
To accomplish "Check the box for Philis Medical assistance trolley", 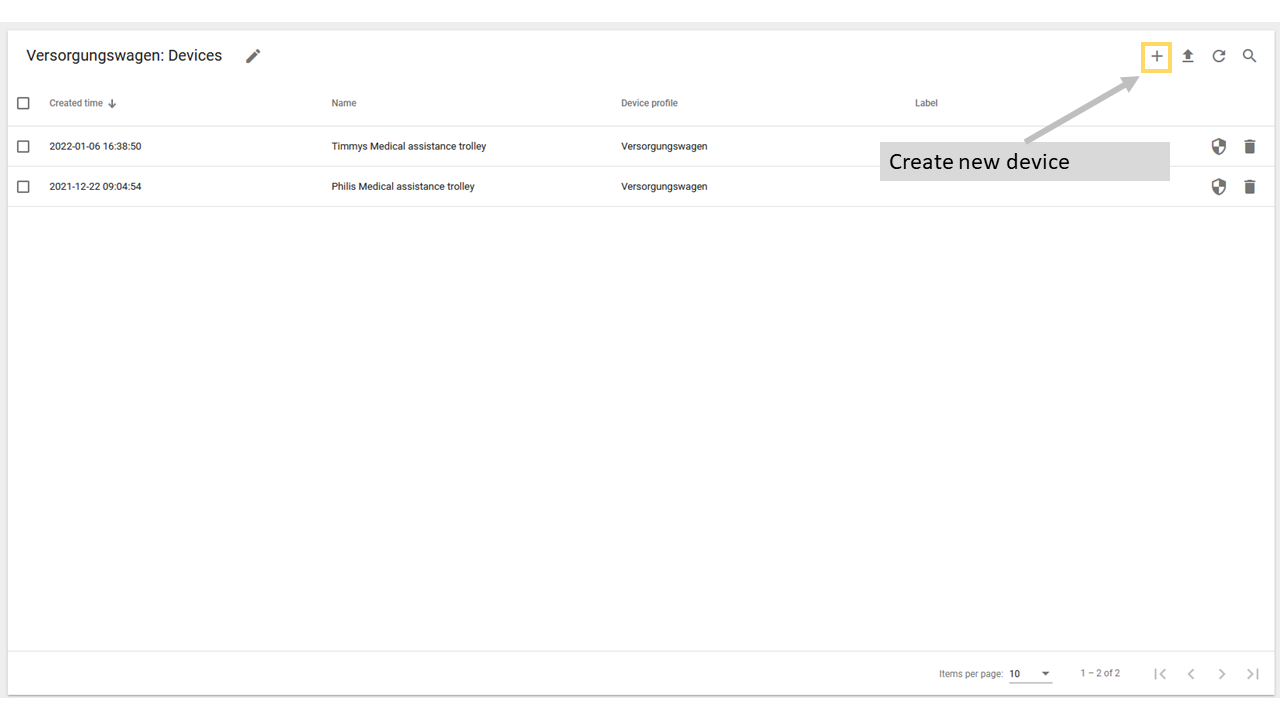I will point(24,187).
